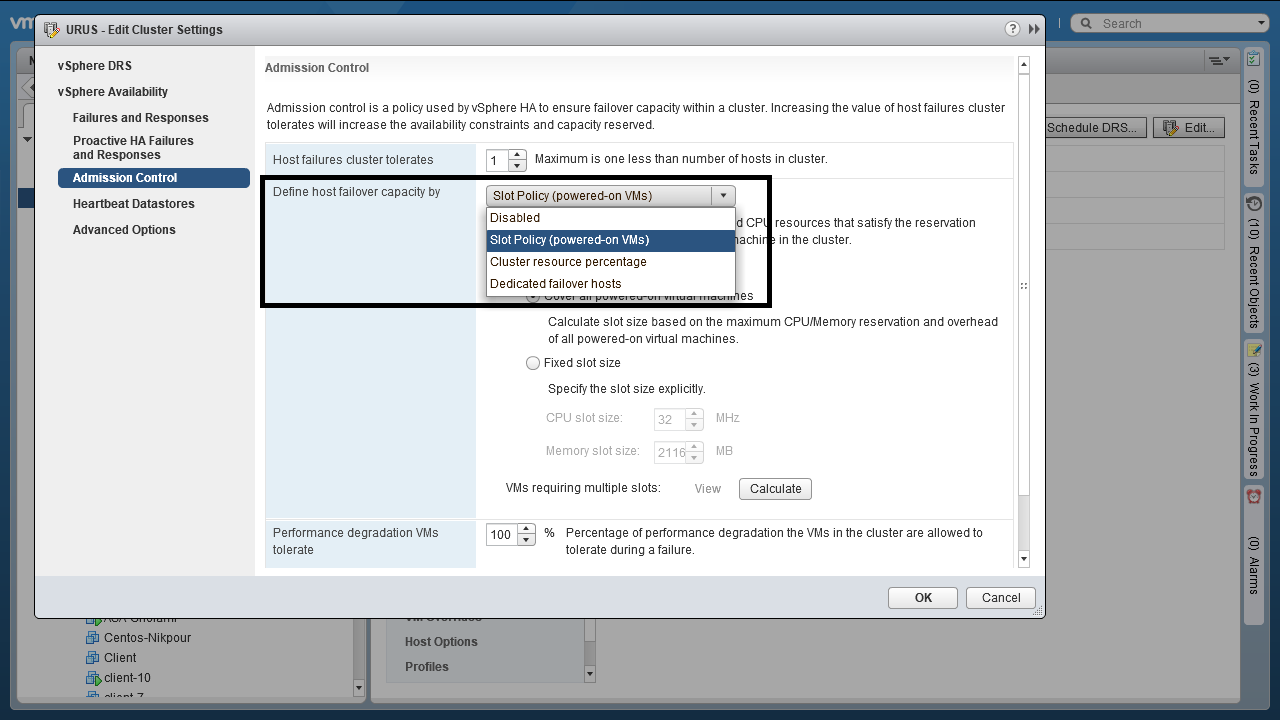Open the Alarms alarm-clock icon

click(x=1254, y=496)
